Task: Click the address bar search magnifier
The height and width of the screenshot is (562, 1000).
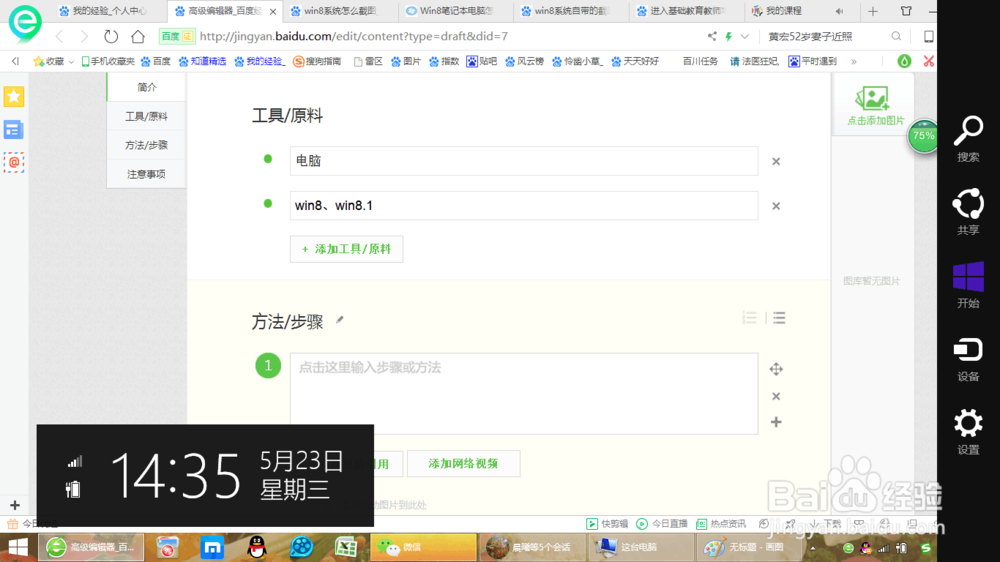Action: click(896, 36)
